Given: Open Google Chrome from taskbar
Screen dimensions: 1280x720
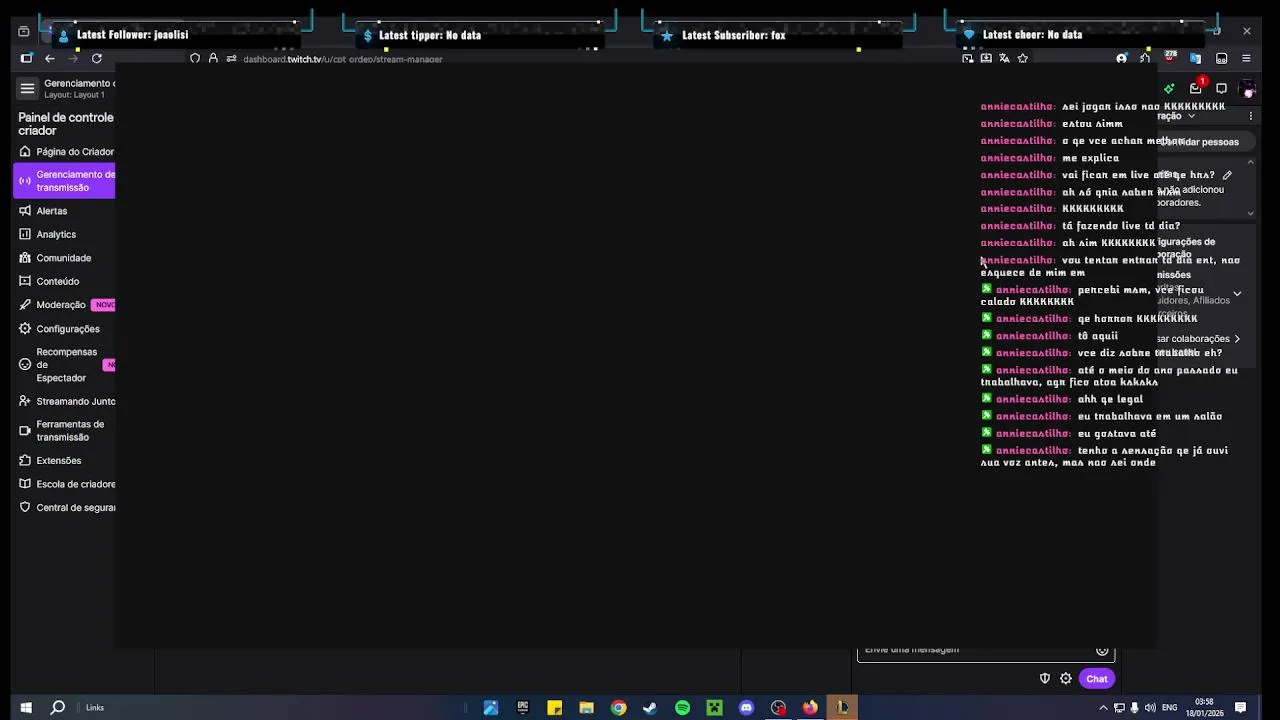Looking at the screenshot, I should 619,707.
